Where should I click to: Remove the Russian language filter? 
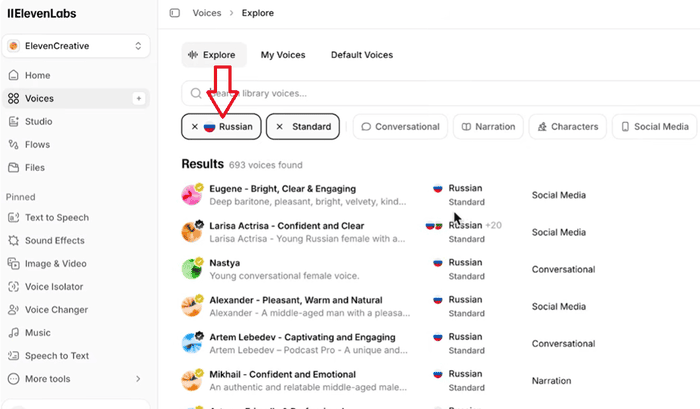(195, 127)
